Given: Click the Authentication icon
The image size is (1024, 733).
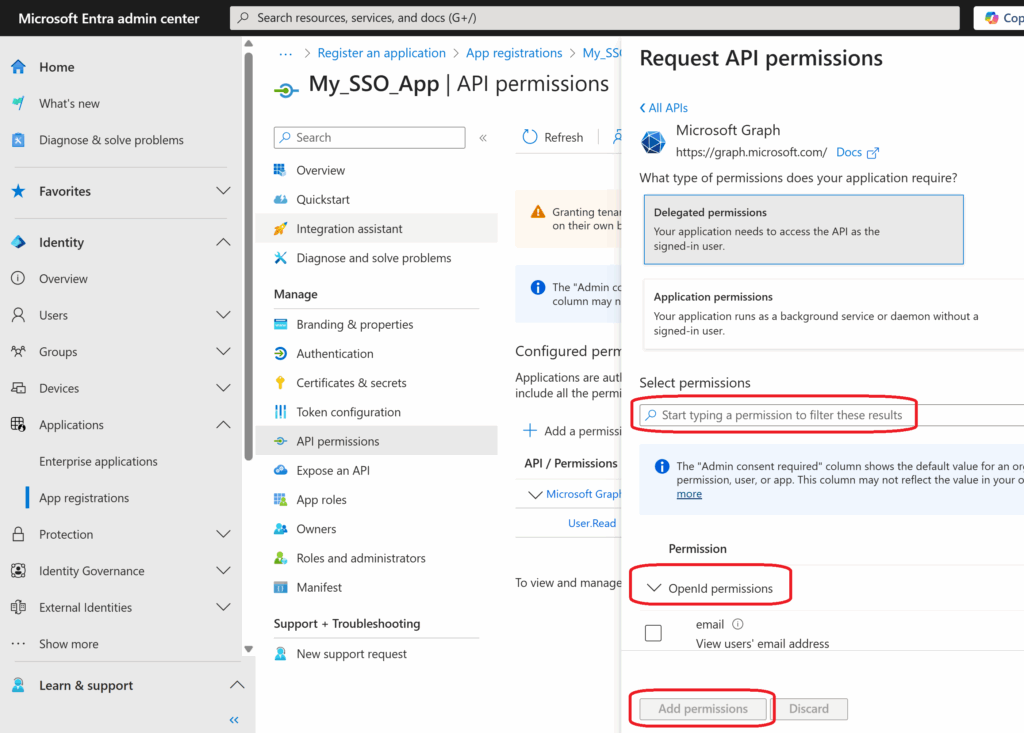Looking at the screenshot, I should coord(281,353).
